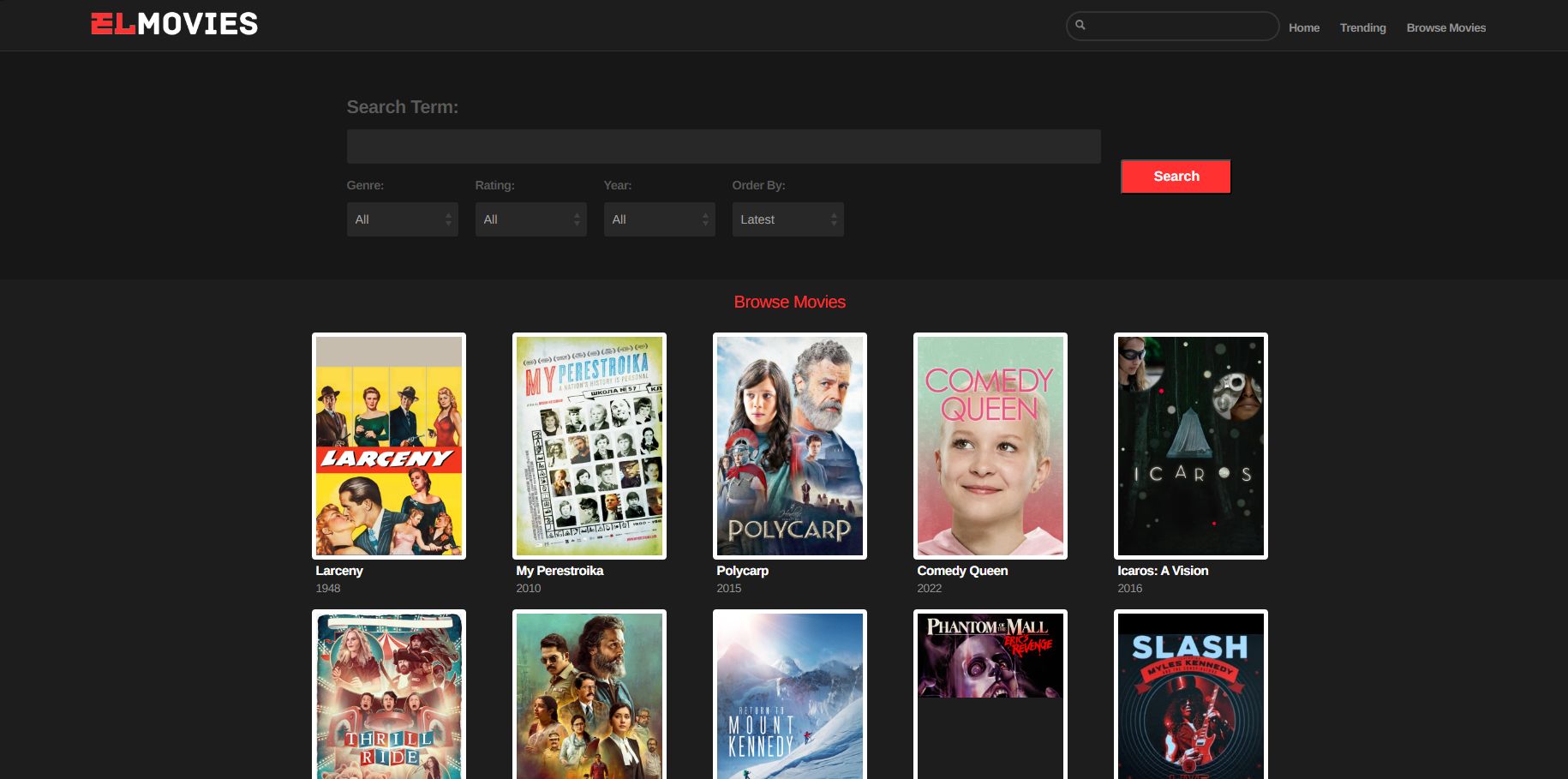Screen dimensions: 1568x779
Task: Click the Rating label
Action: click(x=495, y=185)
